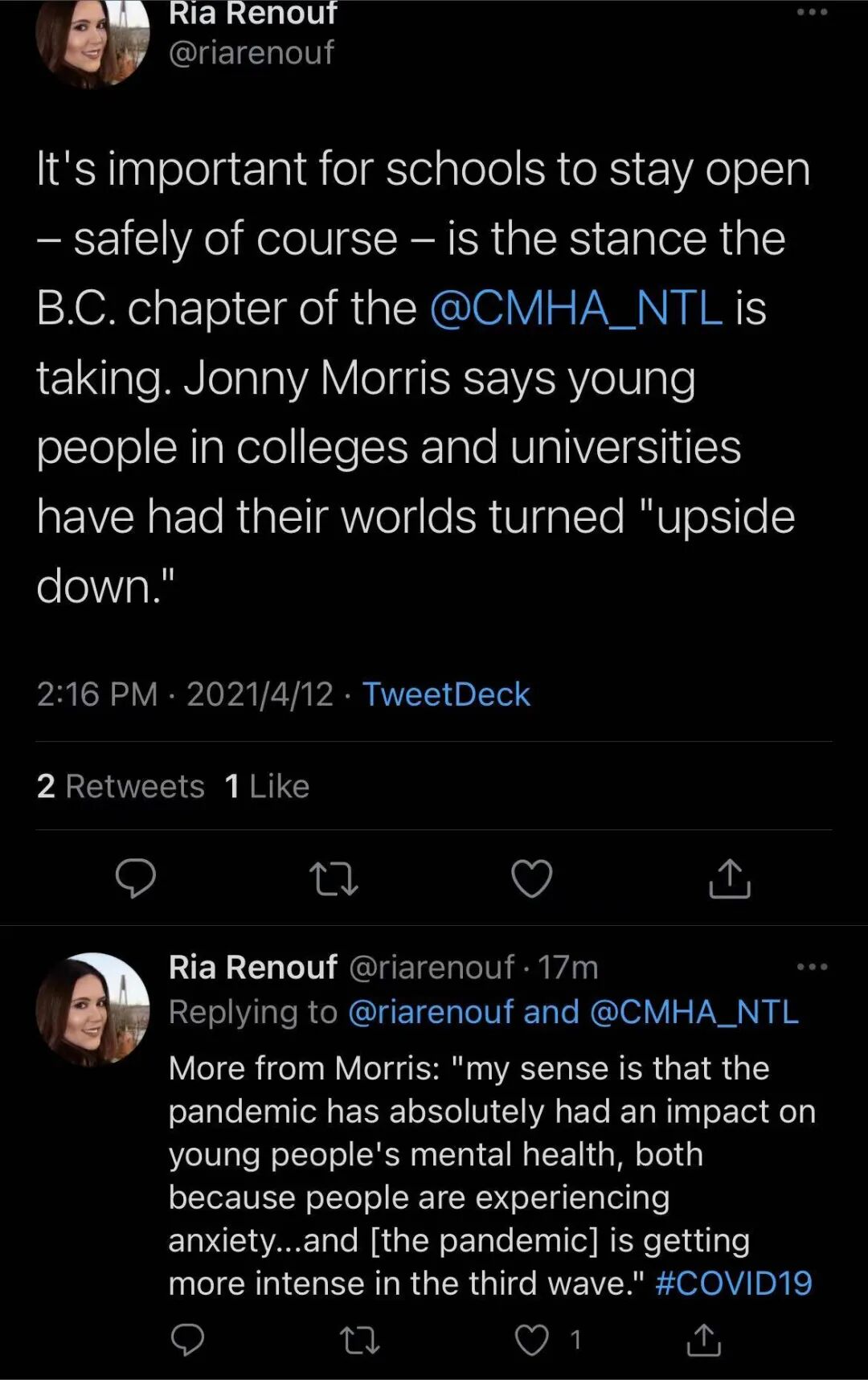This screenshot has height=1380, width=868.
Task: Like the main tweet with heart
Action: point(532,878)
